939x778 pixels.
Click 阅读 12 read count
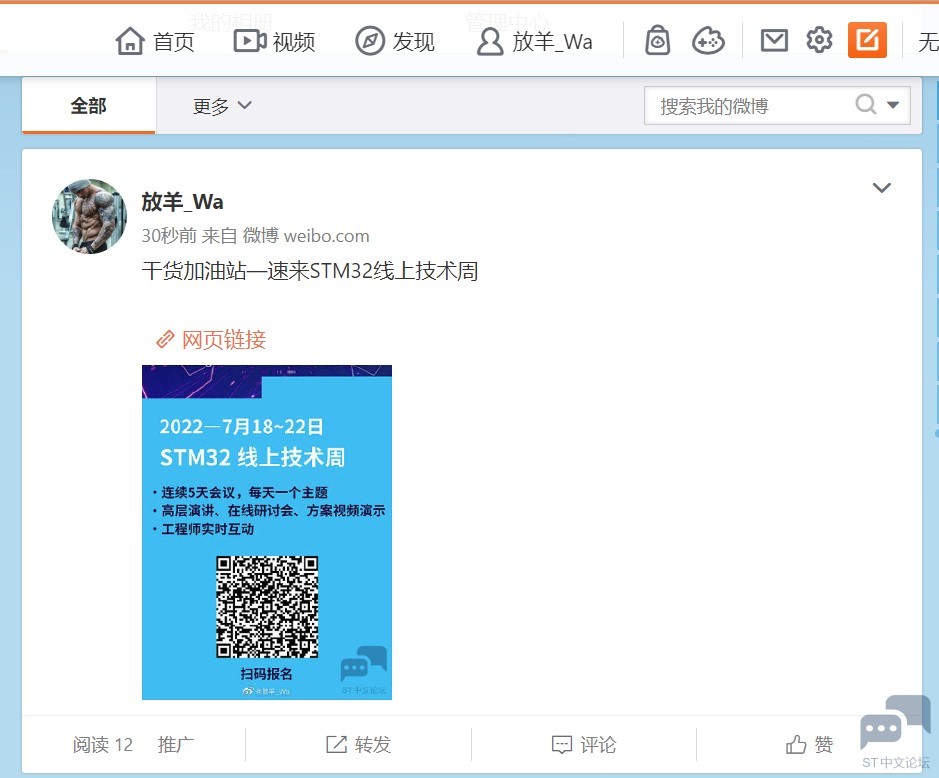[102, 744]
